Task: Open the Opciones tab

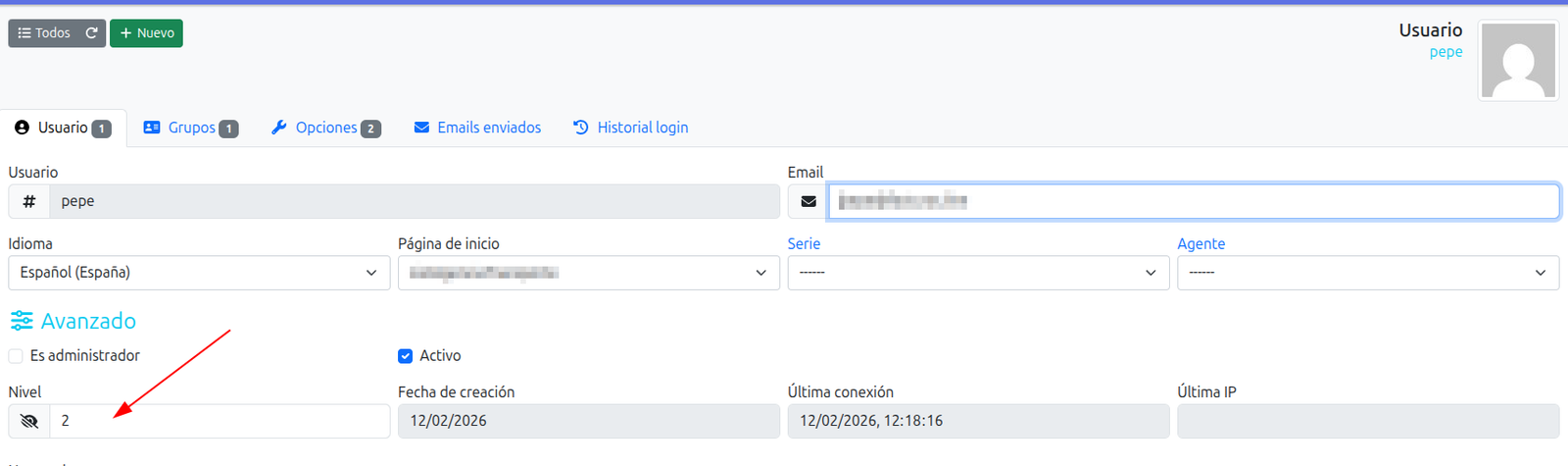Action: coord(326,128)
